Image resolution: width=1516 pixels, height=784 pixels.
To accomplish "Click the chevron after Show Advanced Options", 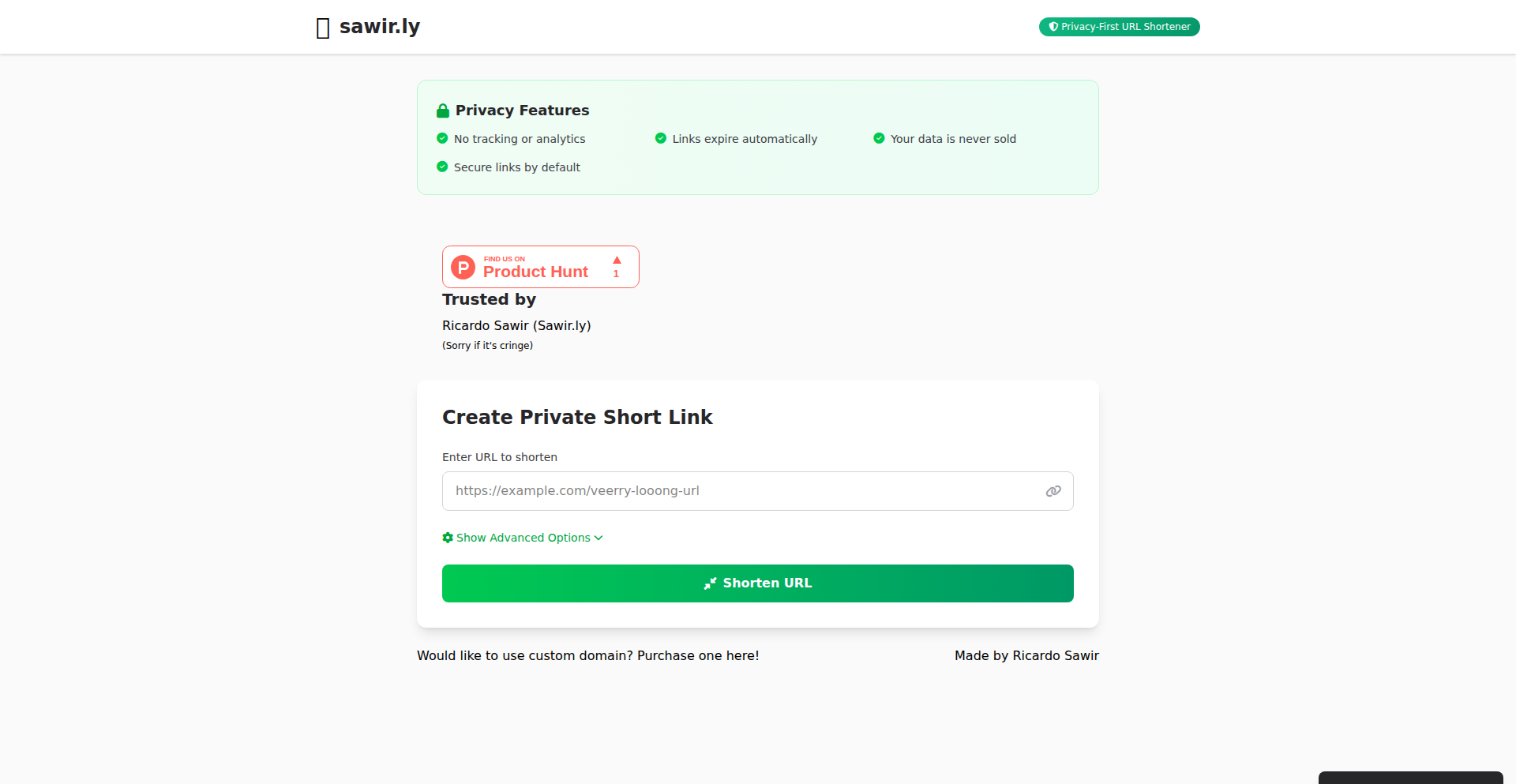I will (x=599, y=538).
